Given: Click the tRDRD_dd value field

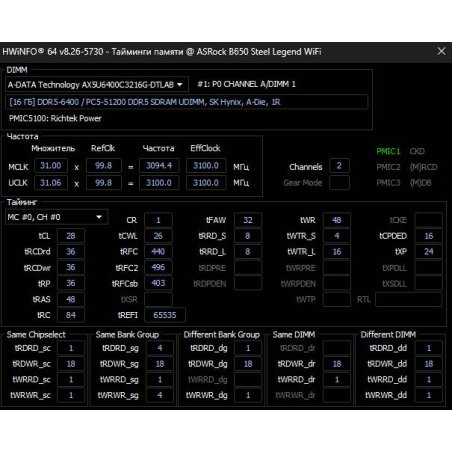Looking at the screenshot, I should pyautogui.click(x=429, y=348).
